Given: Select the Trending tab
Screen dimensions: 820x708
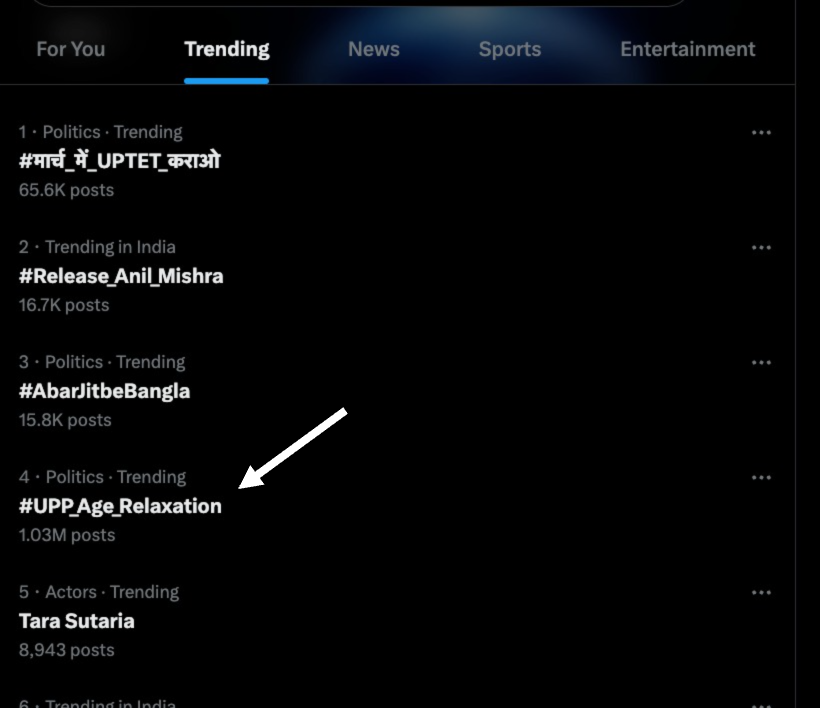Looking at the screenshot, I should (226, 49).
